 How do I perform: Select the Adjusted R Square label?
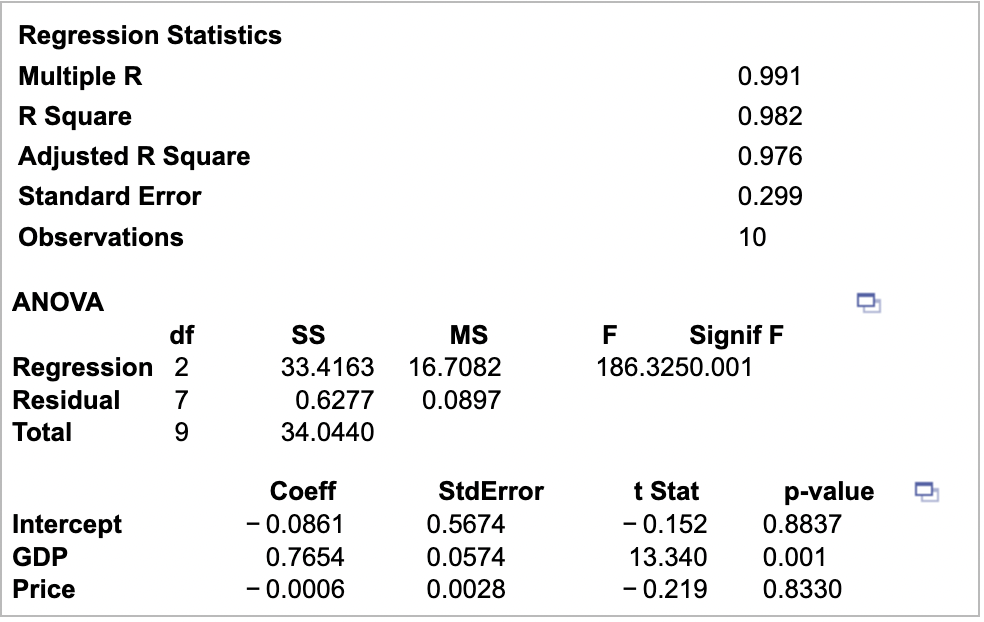[x=134, y=157]
